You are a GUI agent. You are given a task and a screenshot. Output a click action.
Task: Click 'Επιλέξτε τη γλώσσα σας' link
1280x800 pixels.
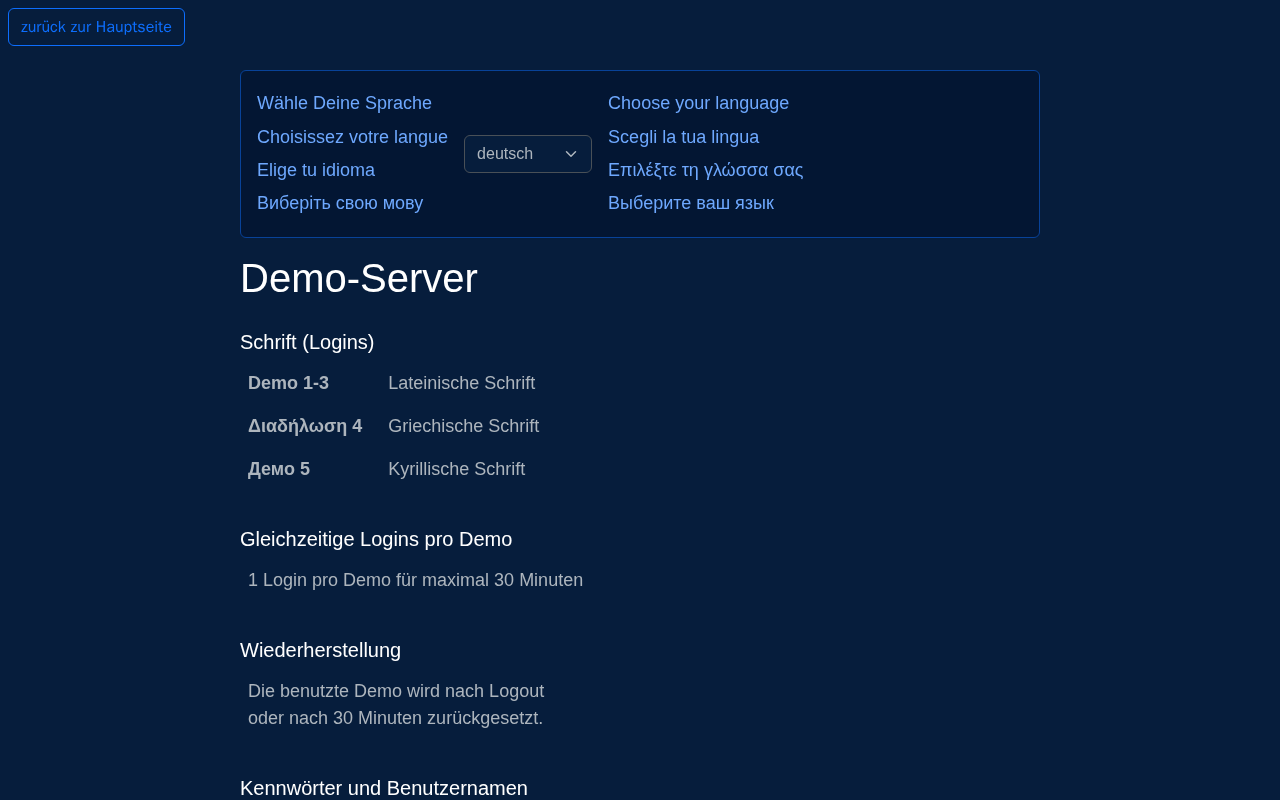coord(705,170)
